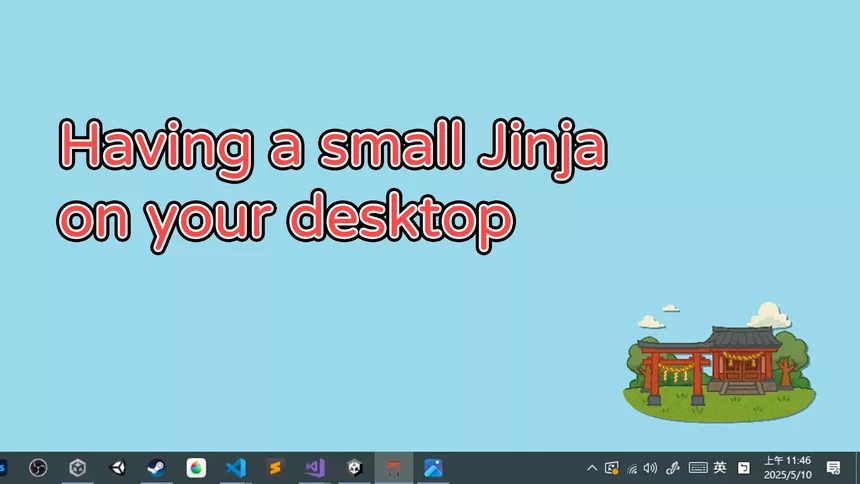Viewport: 860px width, 484px height.
Task: Click the Jinja shrine desktop widget
Action: tap(718, 362)
